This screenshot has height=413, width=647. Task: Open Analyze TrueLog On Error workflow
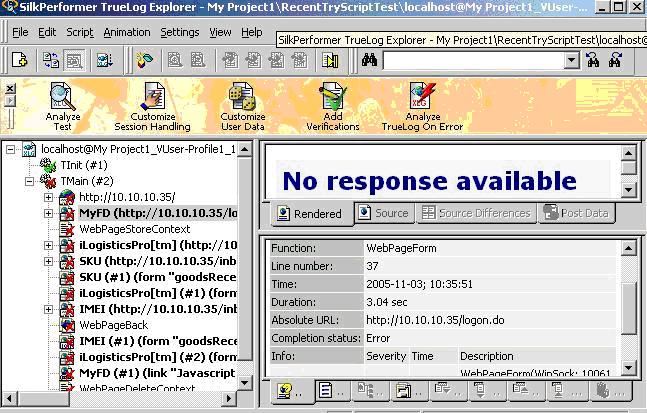pyautogui.click(x=423, y=106)
